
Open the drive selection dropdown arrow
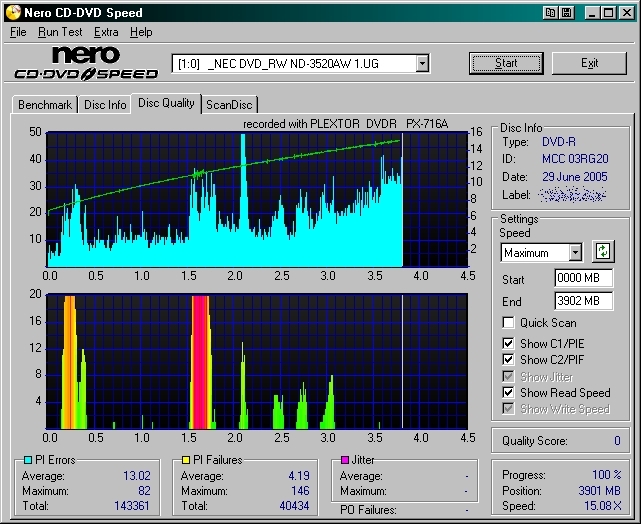pos(422,64)
